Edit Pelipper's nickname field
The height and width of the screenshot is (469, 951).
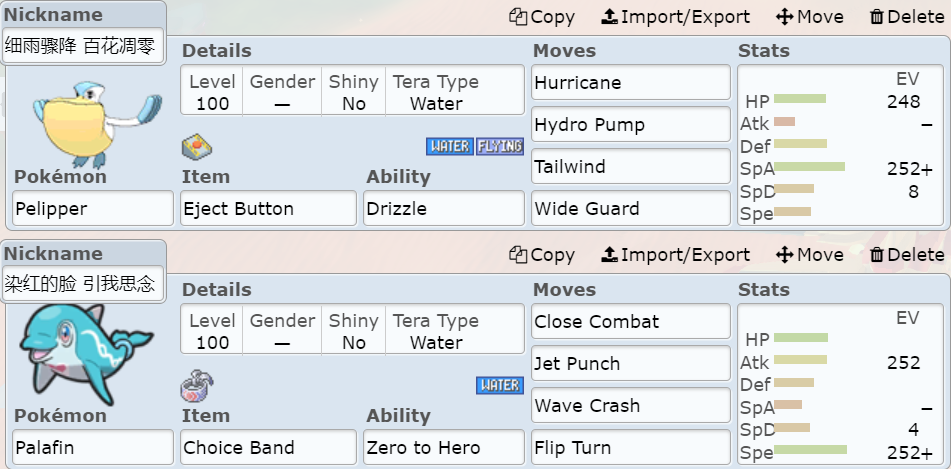tap(84, 46)
